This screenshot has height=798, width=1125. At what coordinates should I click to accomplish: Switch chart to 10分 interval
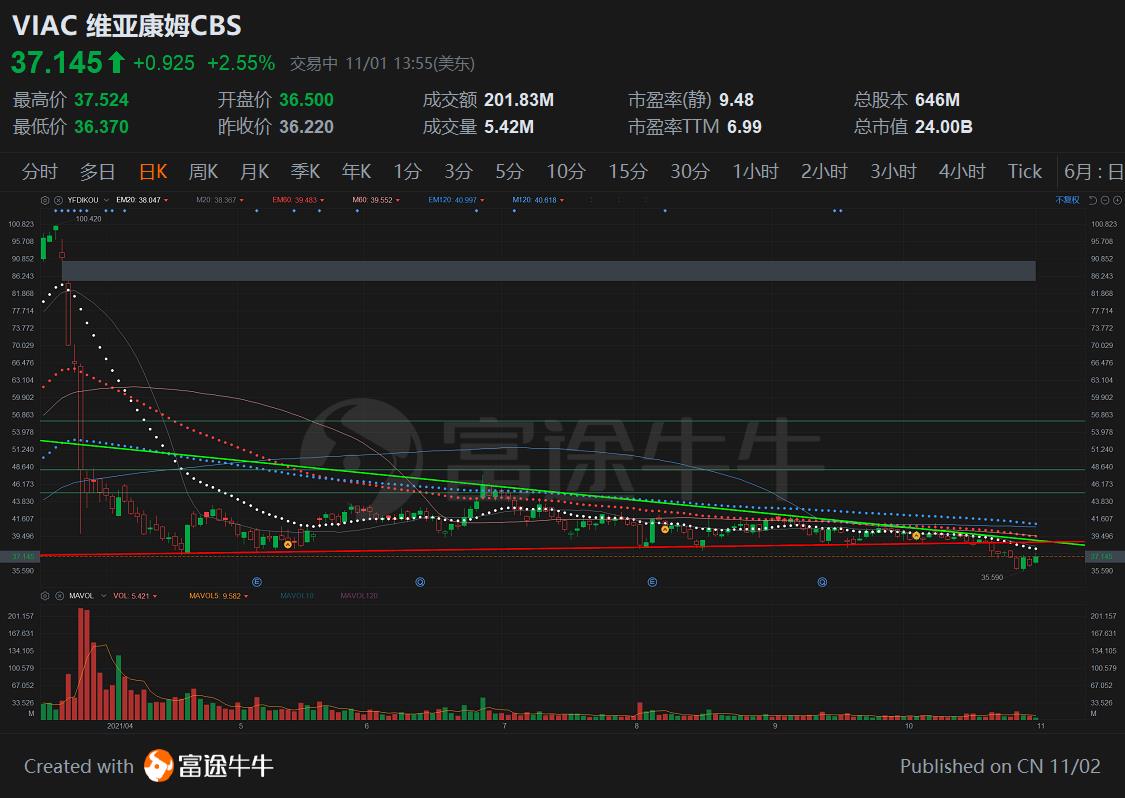[566, 172]
